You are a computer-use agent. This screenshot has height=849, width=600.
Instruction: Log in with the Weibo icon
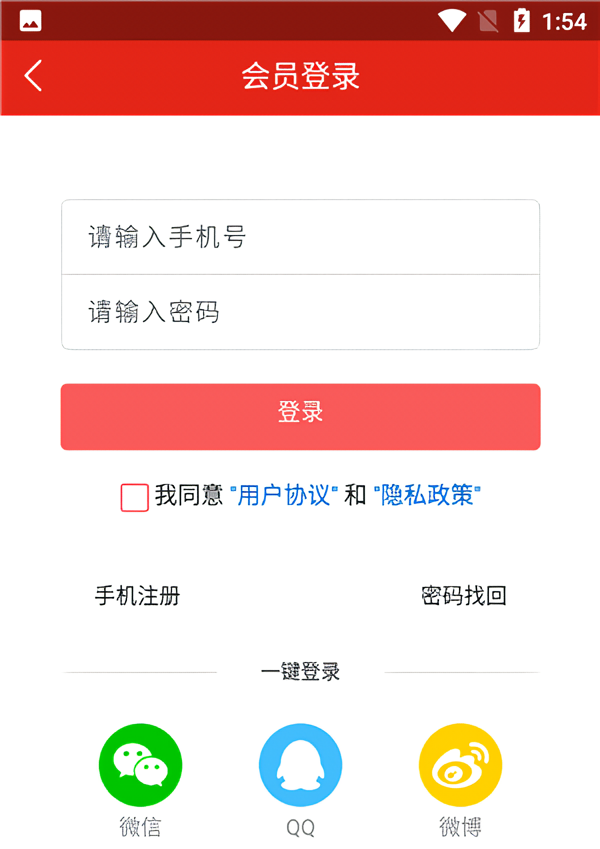(460, 765)
